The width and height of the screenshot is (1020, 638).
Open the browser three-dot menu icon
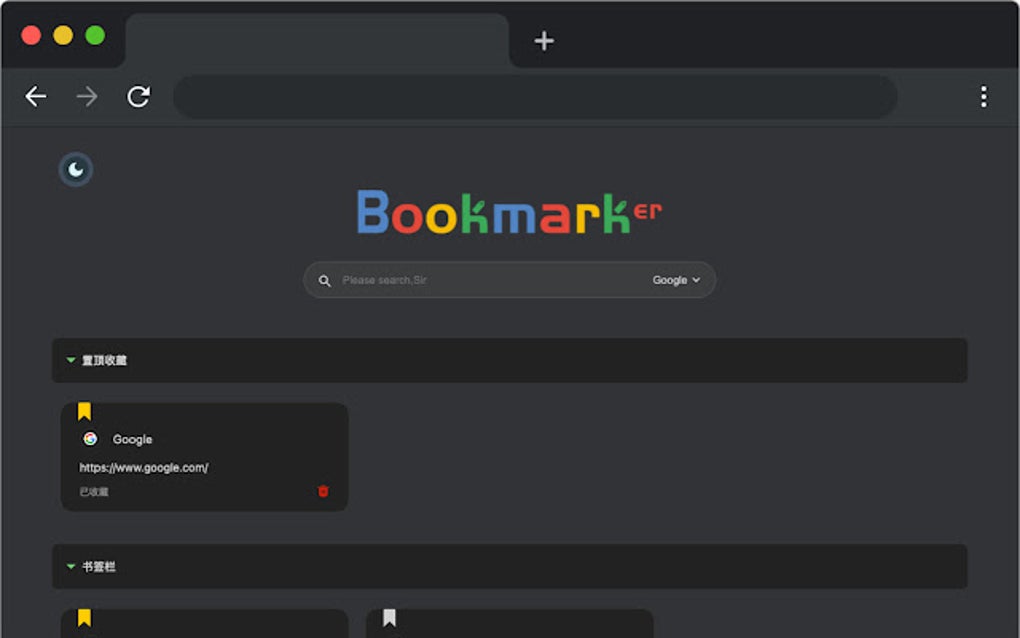pyautogui.click(x=984, y=96)
